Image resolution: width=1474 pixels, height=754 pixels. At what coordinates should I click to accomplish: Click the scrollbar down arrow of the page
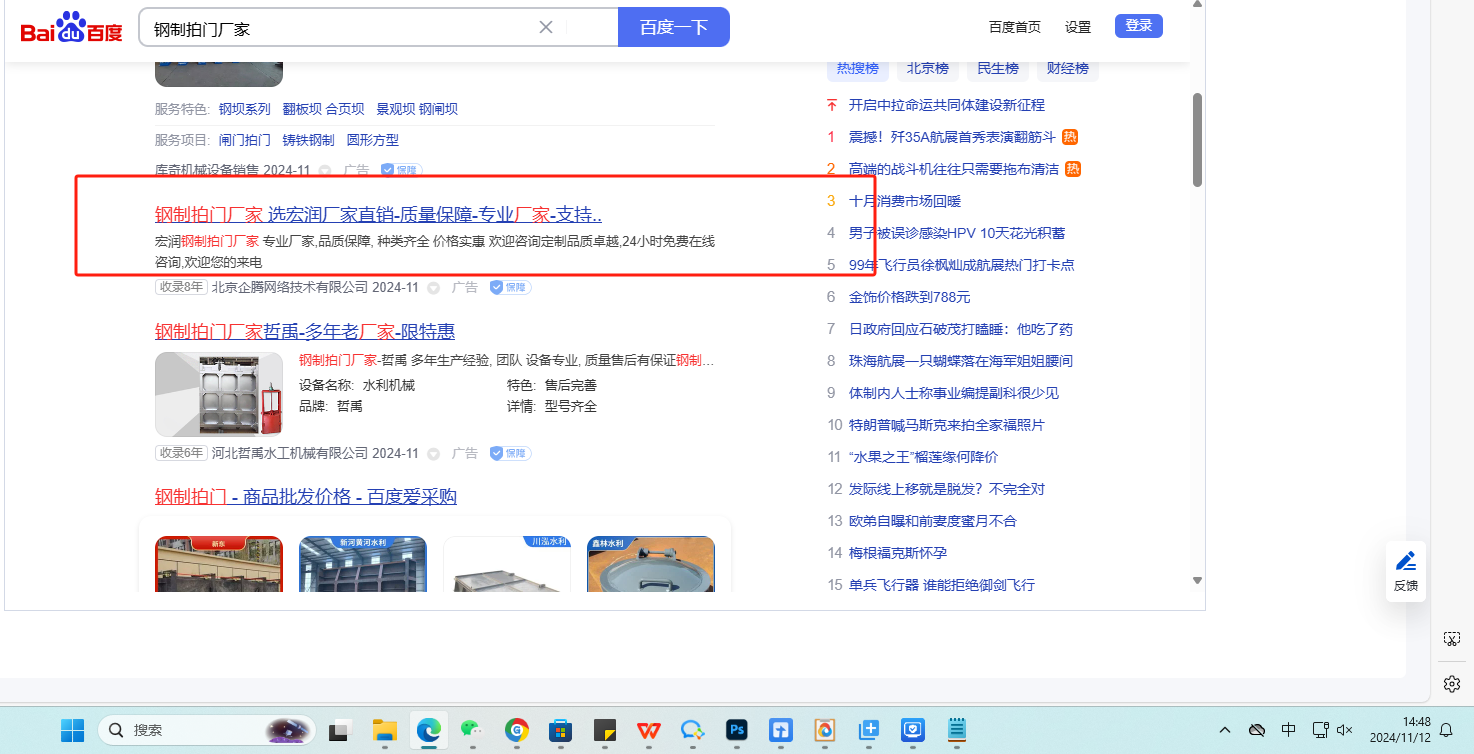(1197, 580)
